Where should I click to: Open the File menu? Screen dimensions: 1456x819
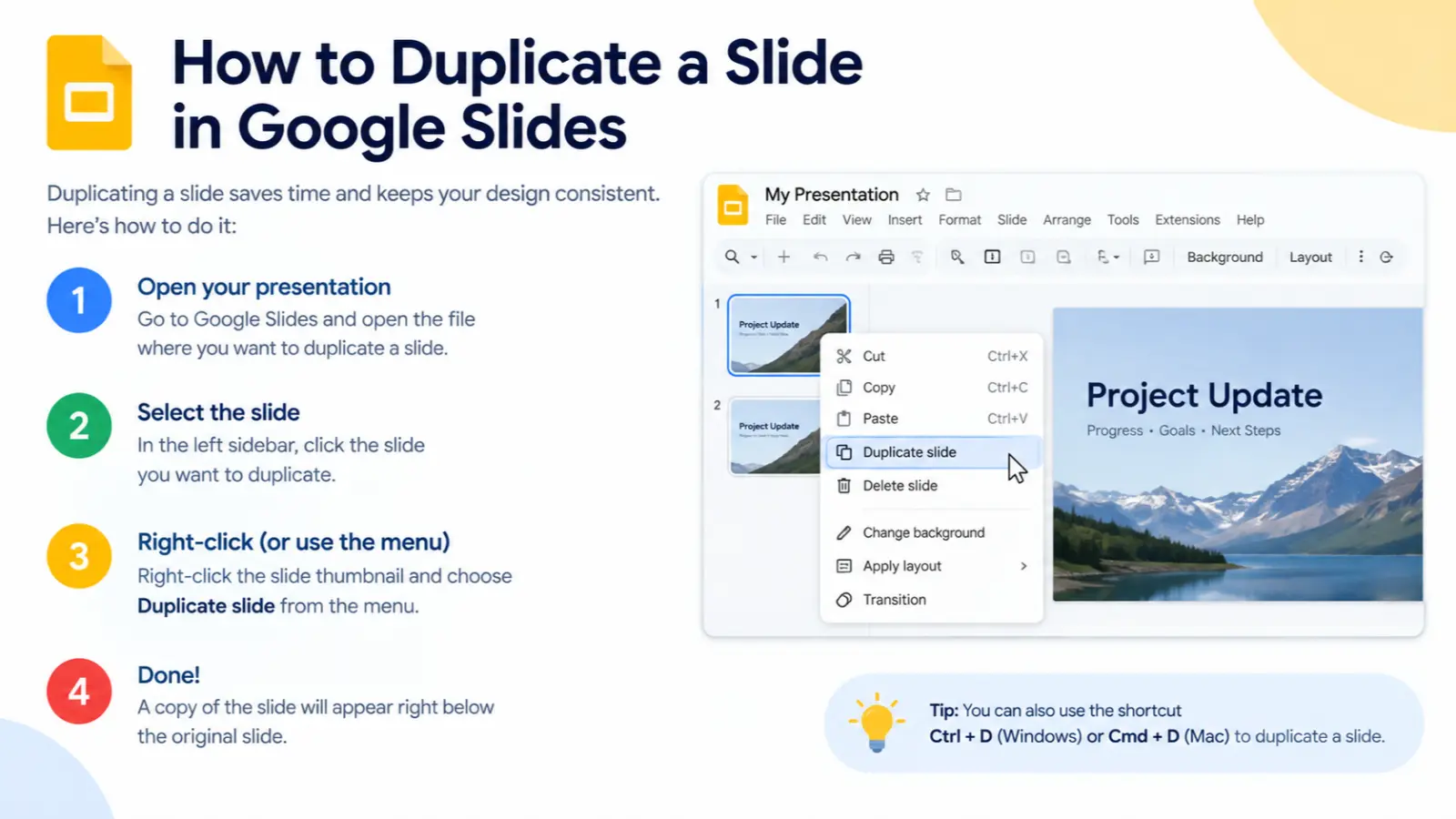coord(775,220)
